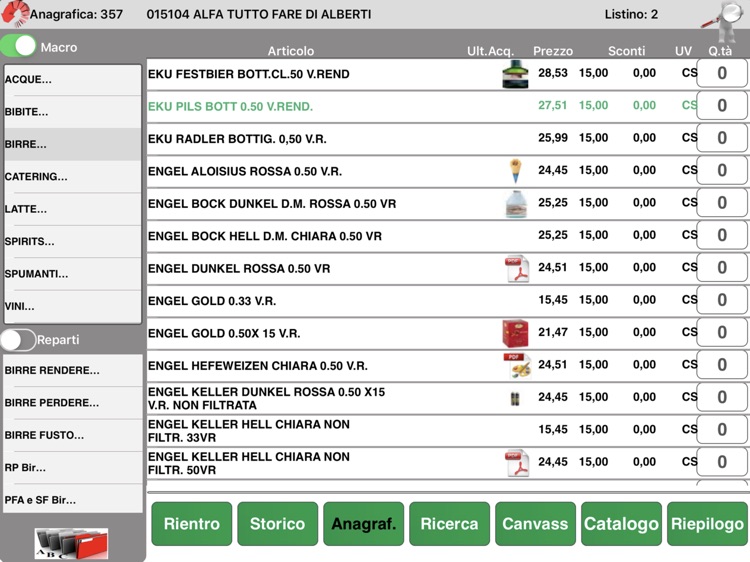Select BIRRE FUSTO... department
This screenshot has height=562, width=750.
(73, 435)
